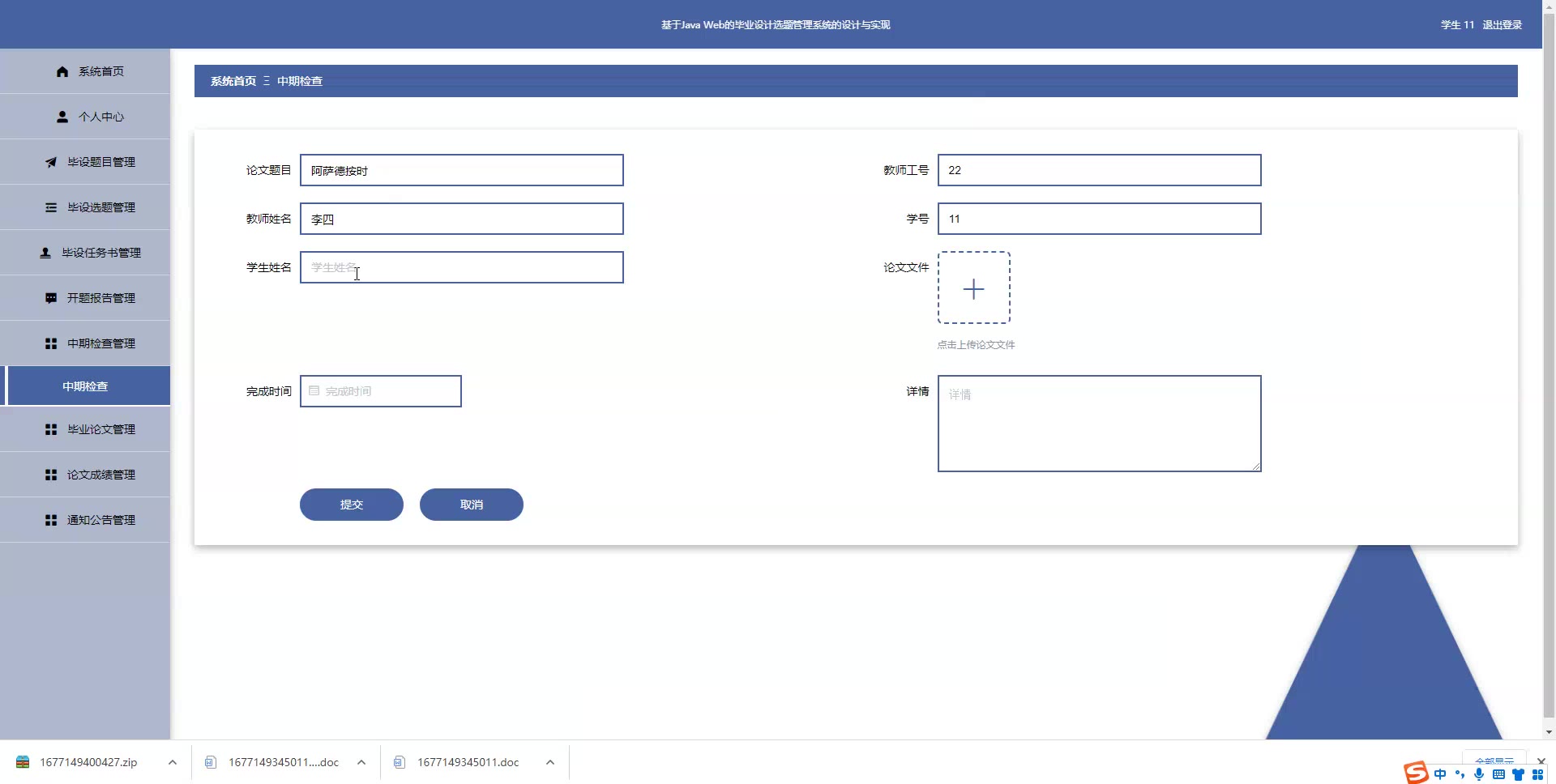Toggle the 中 Chinese/English input mode

point(1440,774)
